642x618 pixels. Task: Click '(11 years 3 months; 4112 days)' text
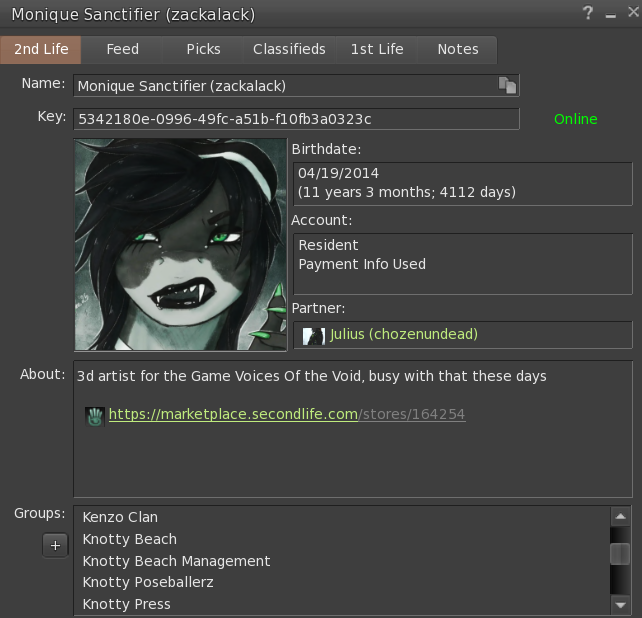pyautogui.click(x=407, y=192)
